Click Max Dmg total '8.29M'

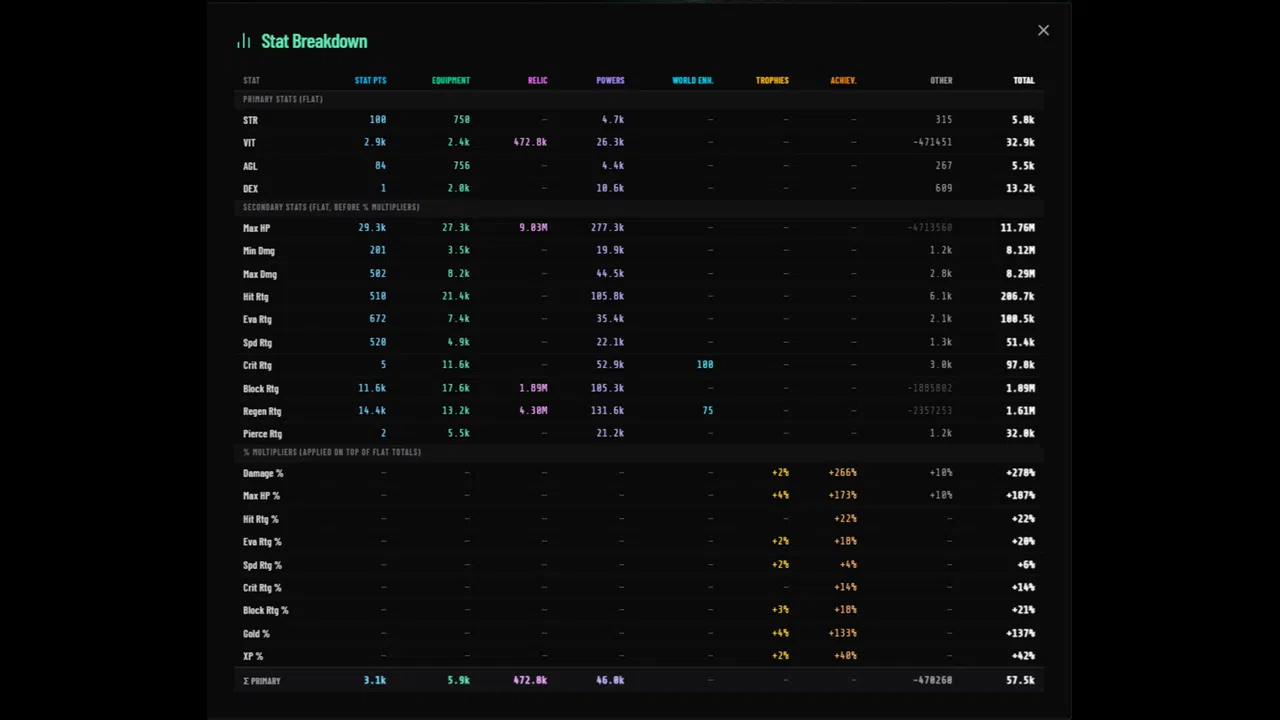1020,273
